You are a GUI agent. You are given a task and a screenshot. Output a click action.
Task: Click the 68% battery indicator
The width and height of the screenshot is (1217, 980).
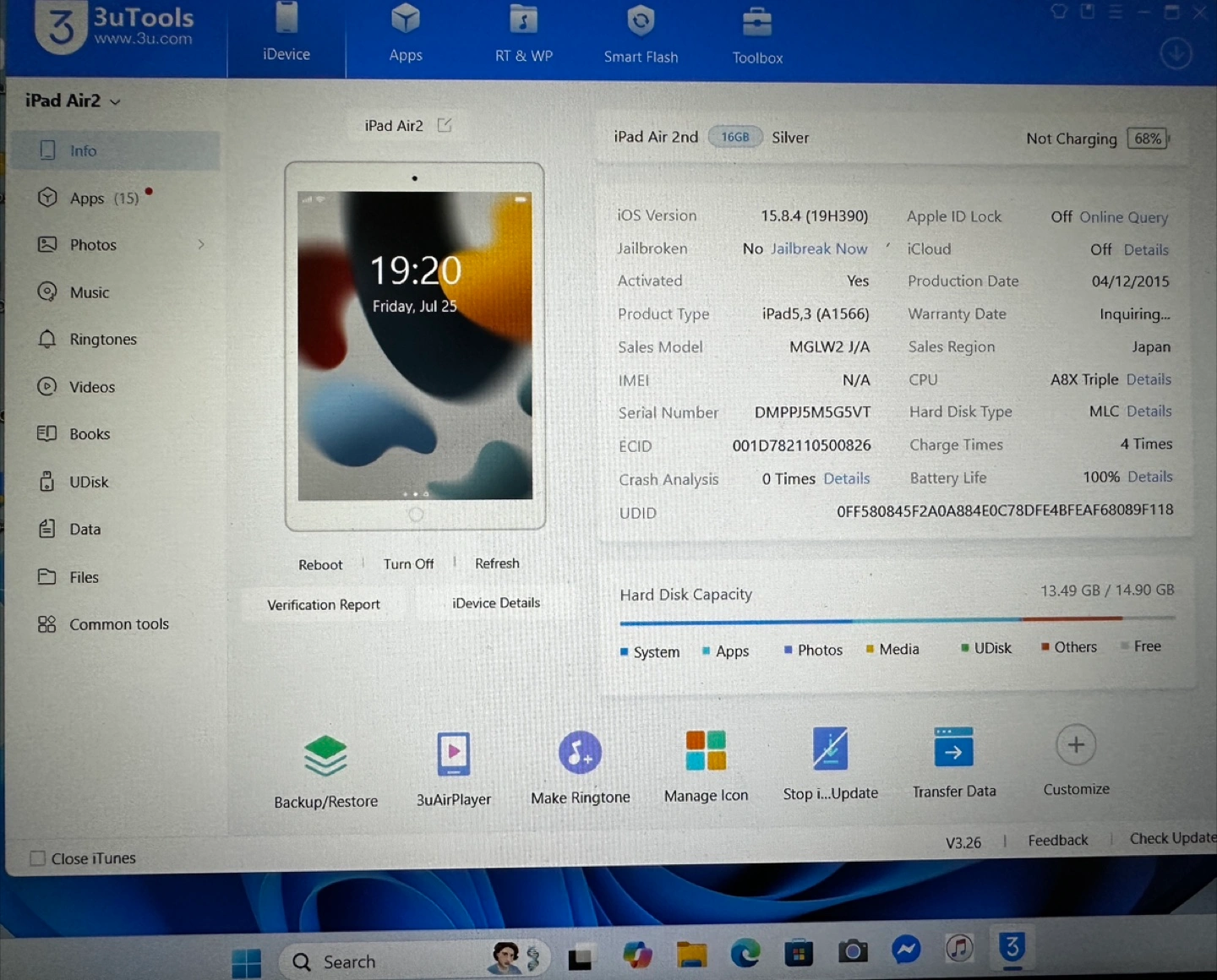coord(1149,139)
